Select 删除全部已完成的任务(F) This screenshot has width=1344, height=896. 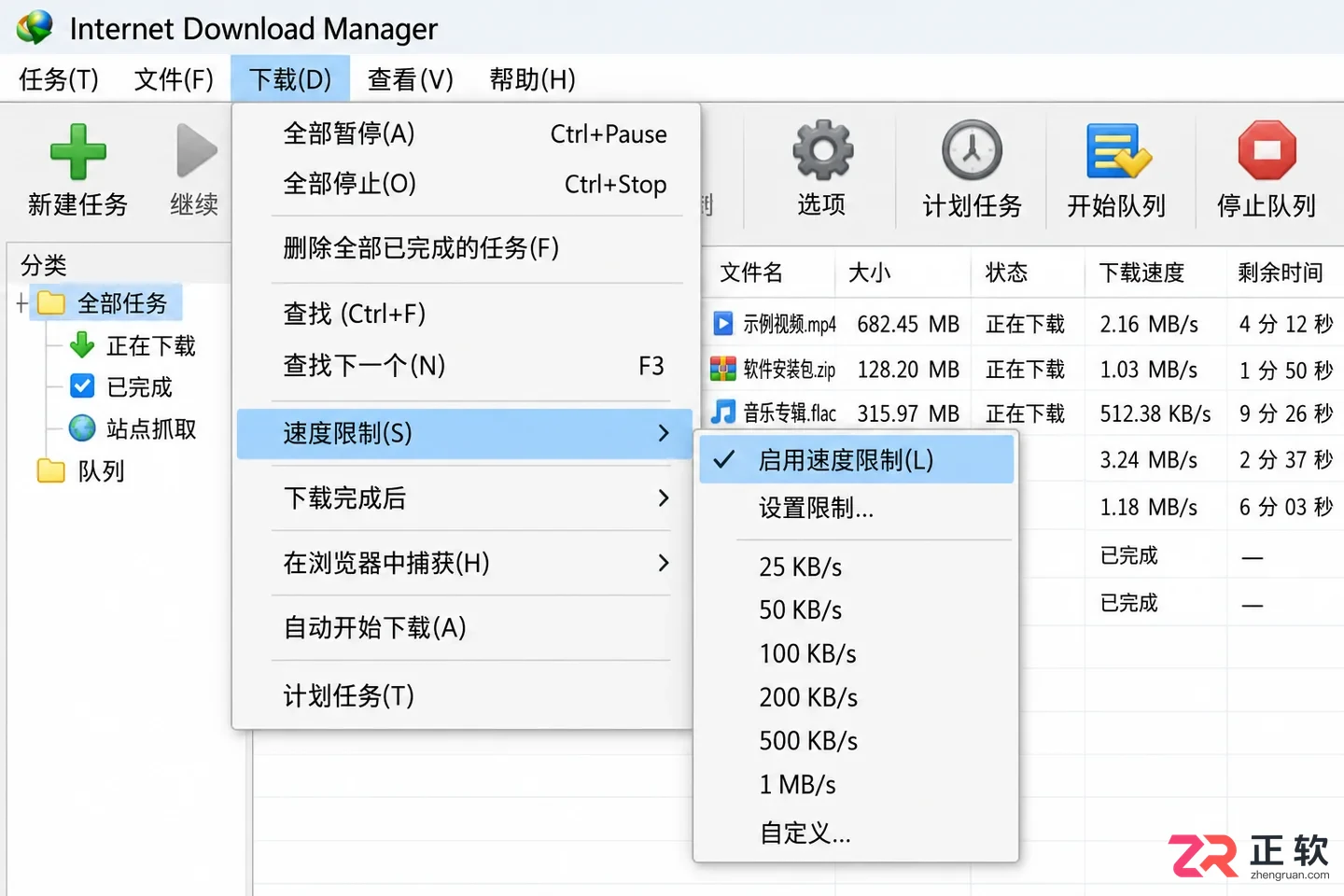pos(464,248)
